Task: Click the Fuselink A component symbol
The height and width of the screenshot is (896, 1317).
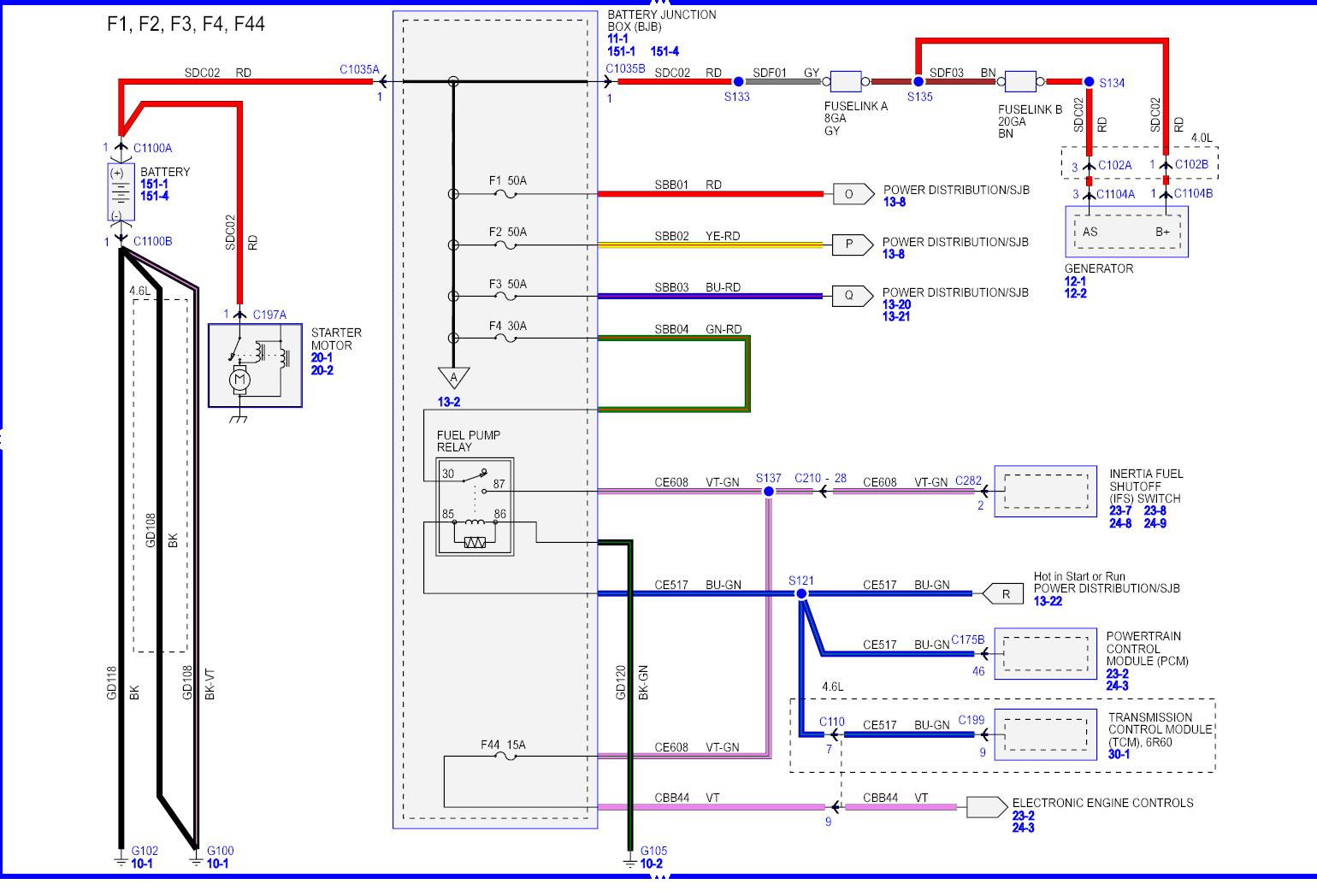Action: point(846,82)
